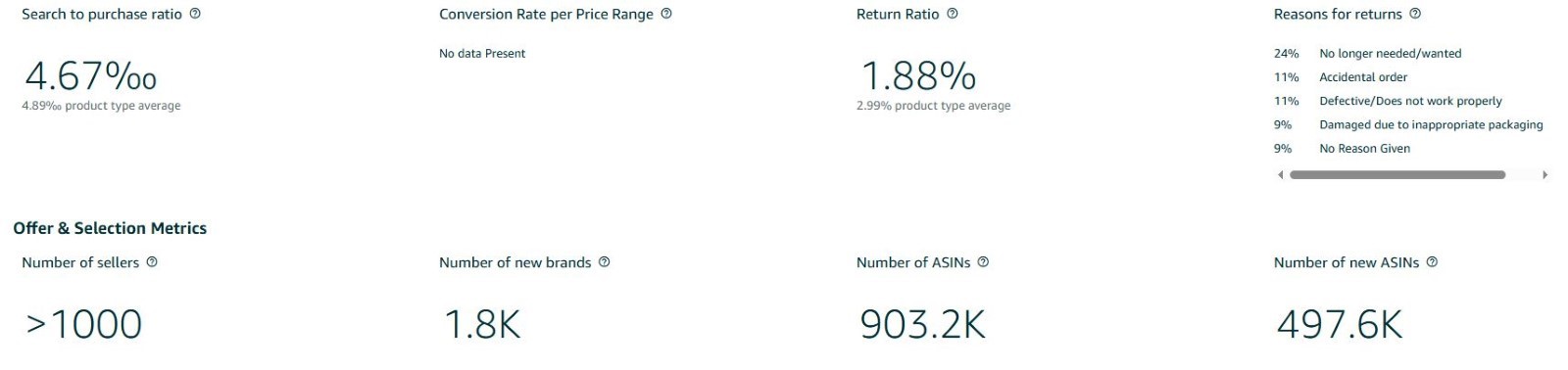This screenshot has height=370, width=1568.
Task: Click the Return Ratio info icon
Action: pos(953,14)
